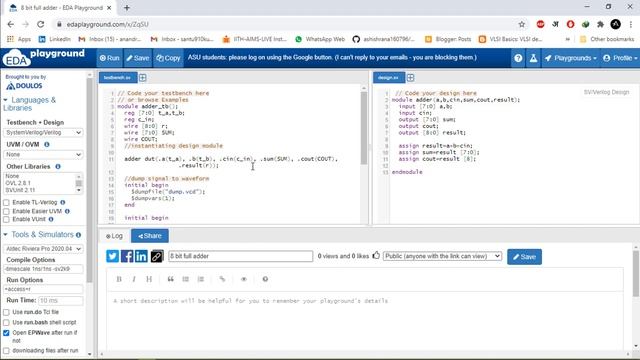The width and height of the screenshot is (640, 360).
Task: Insert heading in description editor
Action: coord(149,279)
